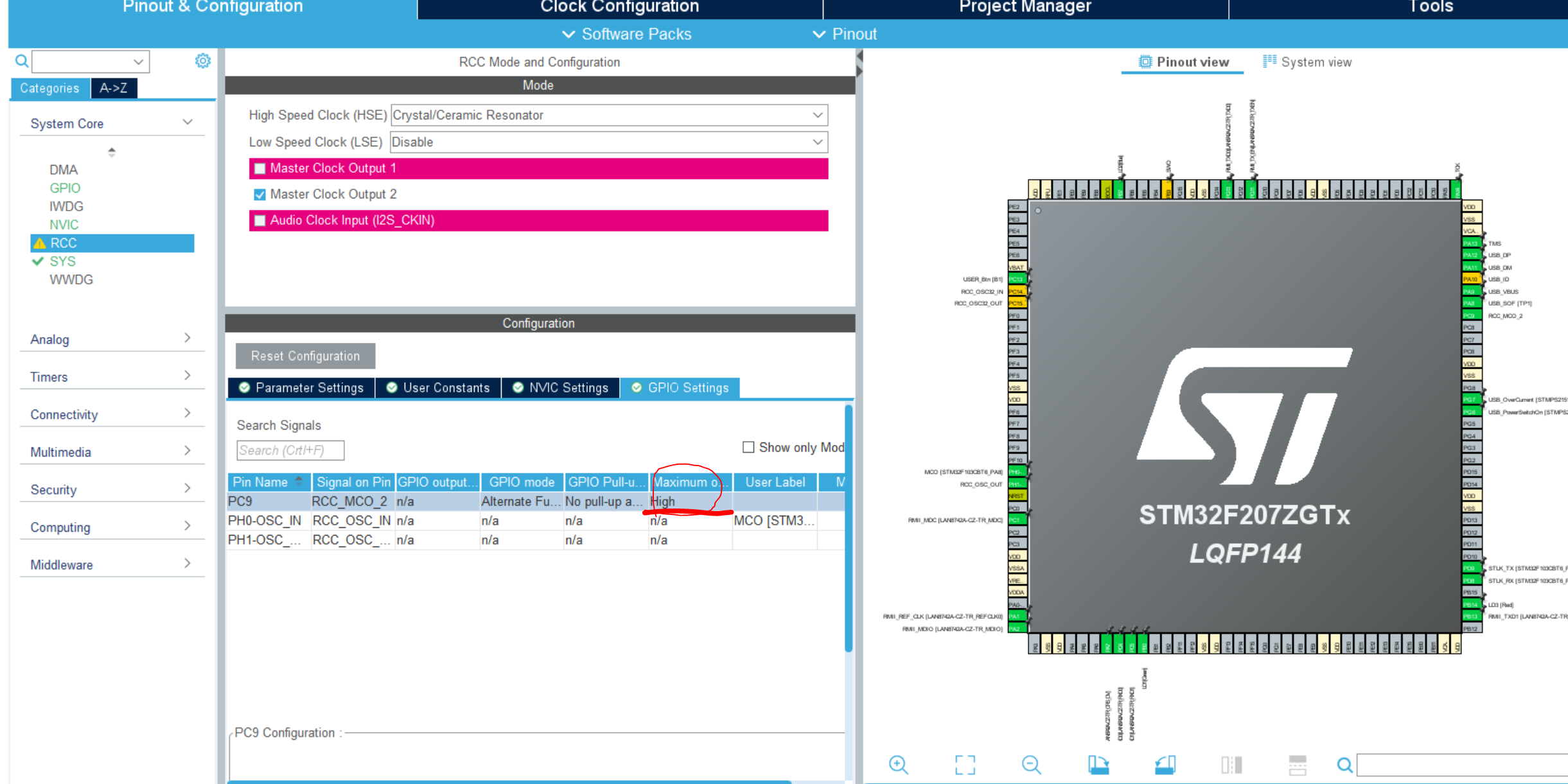This screenshot has height=784, width=1568.
Task: Click the warning icon next to RCC
Action: tap(41, 243)
